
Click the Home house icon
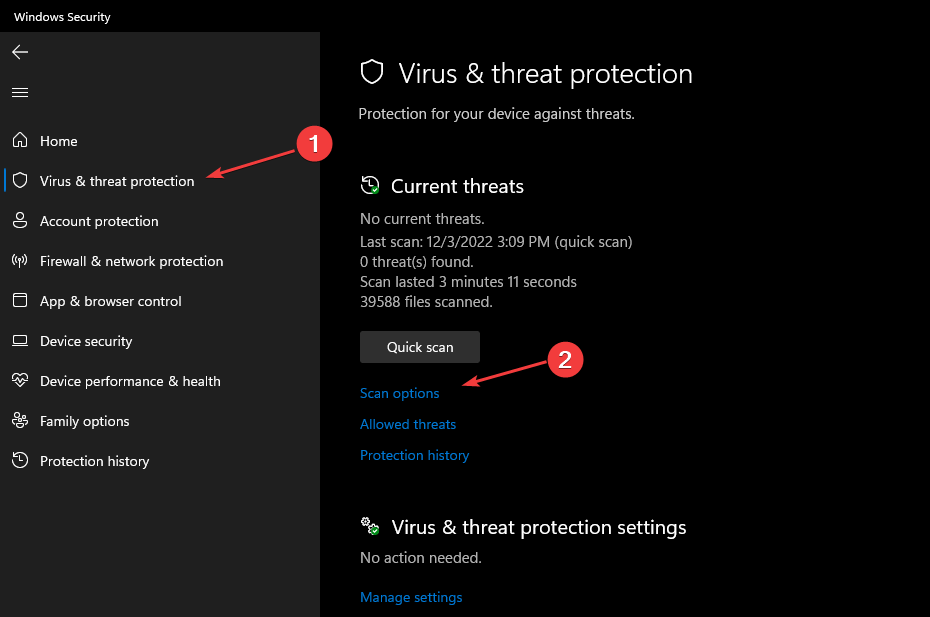coord(20,141)
